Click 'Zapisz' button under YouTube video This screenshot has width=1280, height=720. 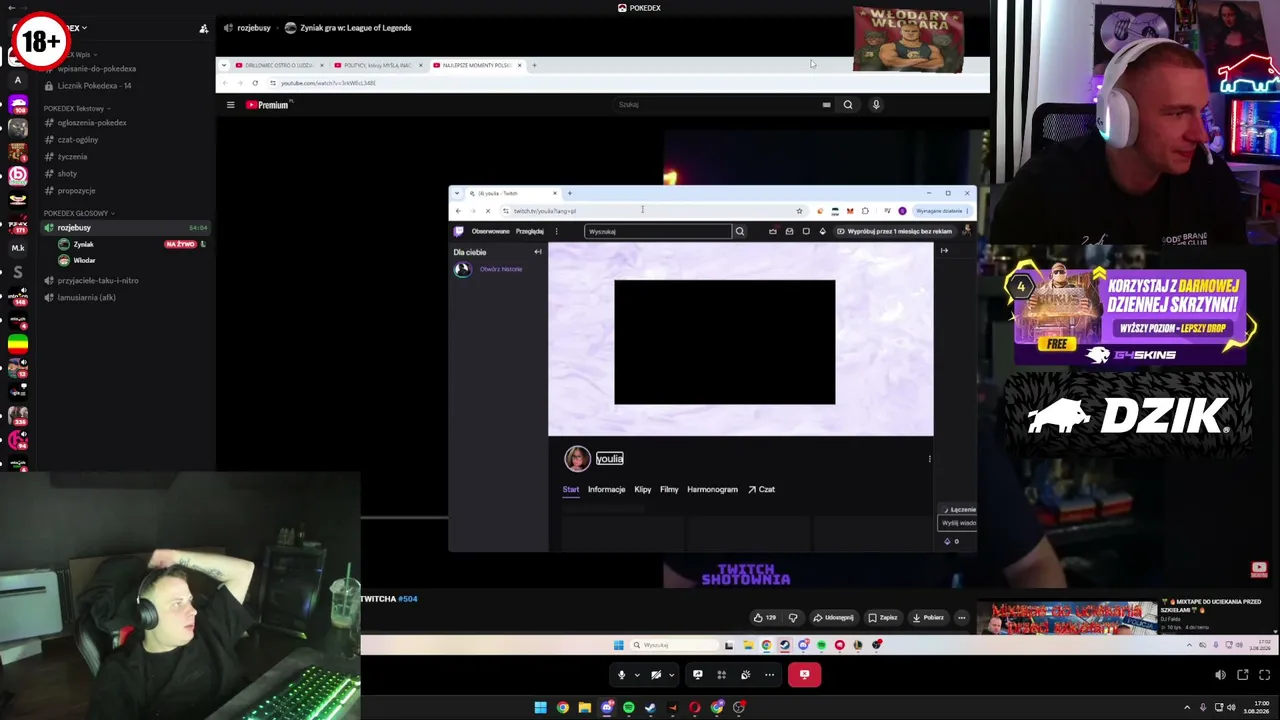click(x=883, y=617)
